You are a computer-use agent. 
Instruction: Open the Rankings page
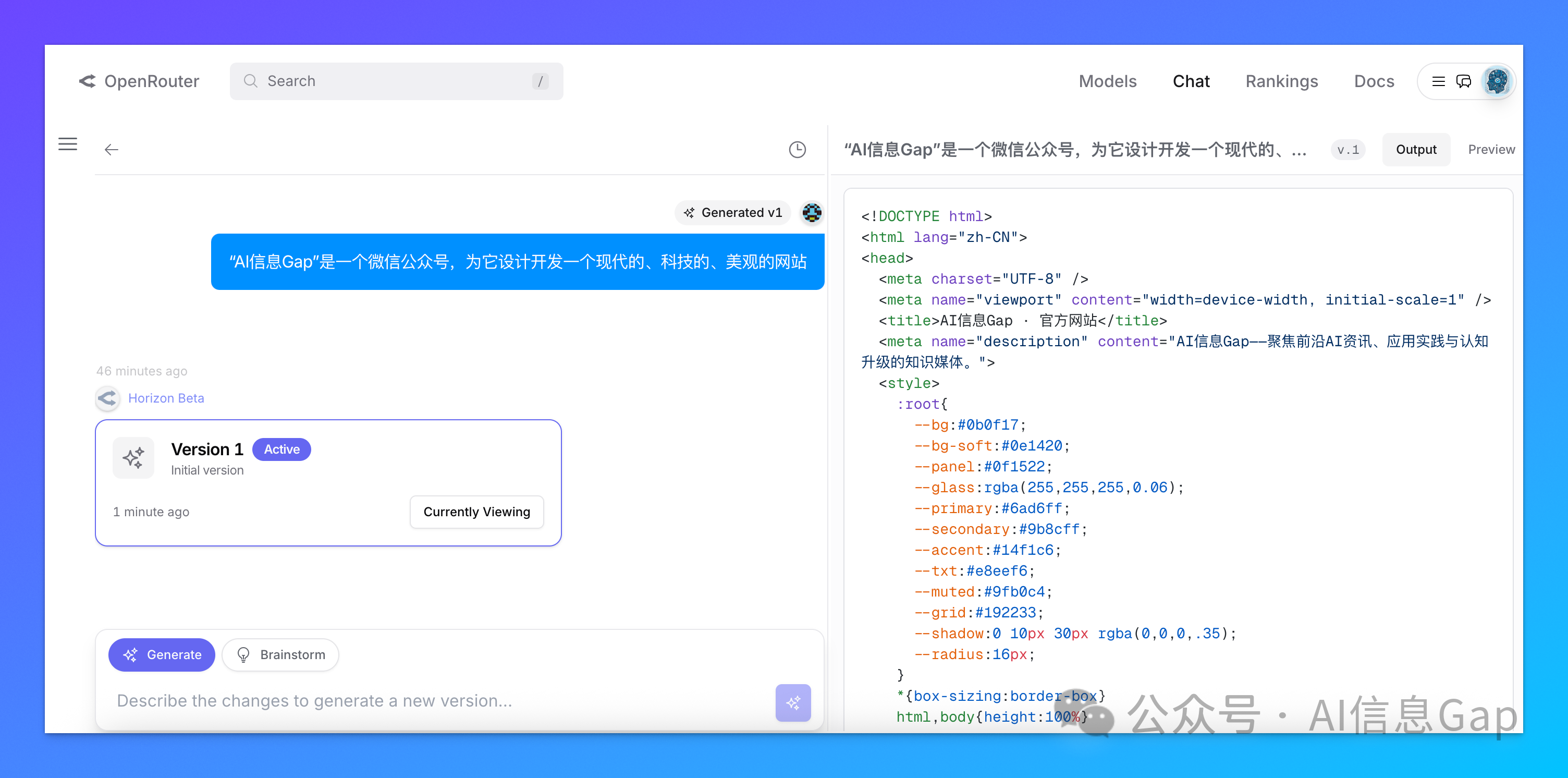pyautogui.click(x=1282, y=81)
